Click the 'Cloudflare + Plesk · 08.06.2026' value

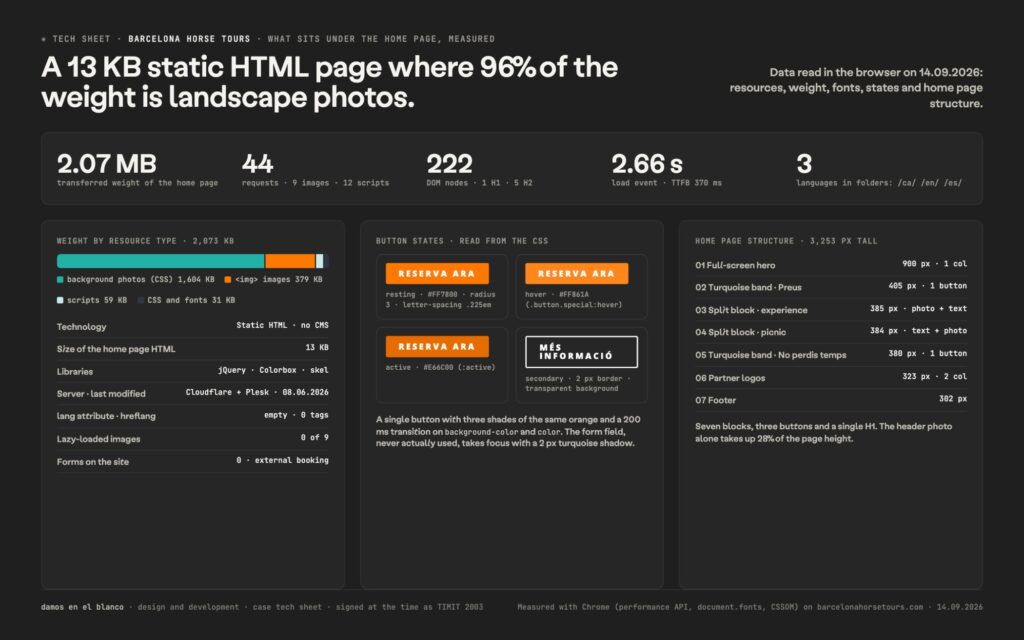[x=257, y=392]
